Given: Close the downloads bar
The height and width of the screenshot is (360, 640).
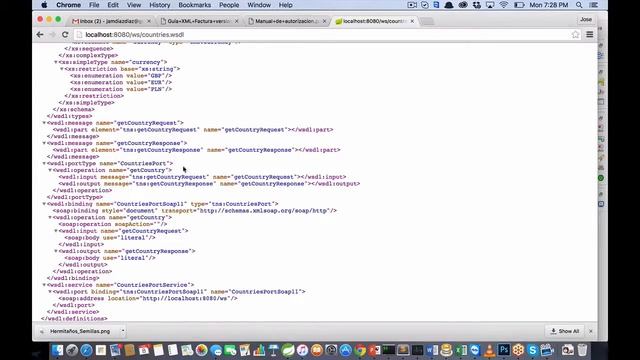Looking at the screenshot, I should 591,331.
